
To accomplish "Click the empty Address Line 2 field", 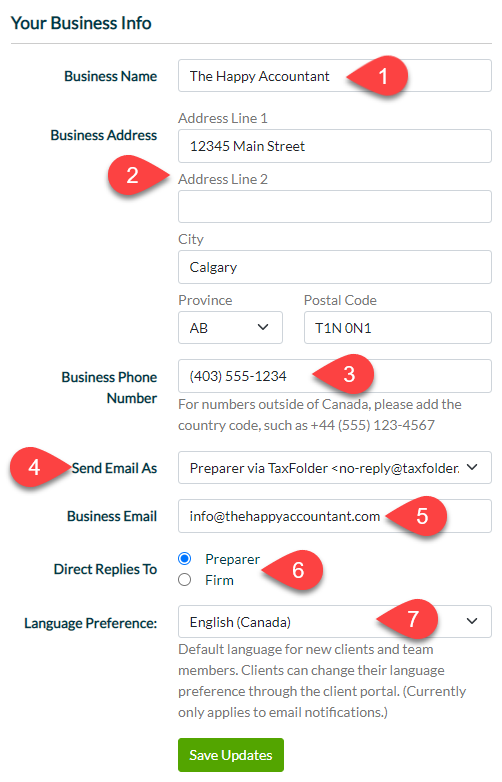I will click(x=335, y=206).
